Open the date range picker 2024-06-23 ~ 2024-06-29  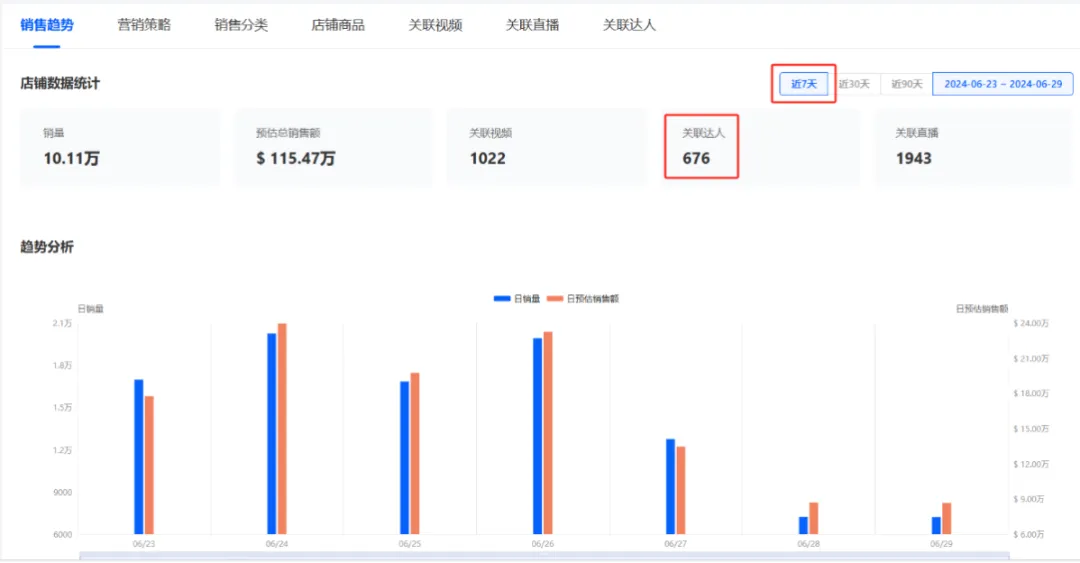1003,84
